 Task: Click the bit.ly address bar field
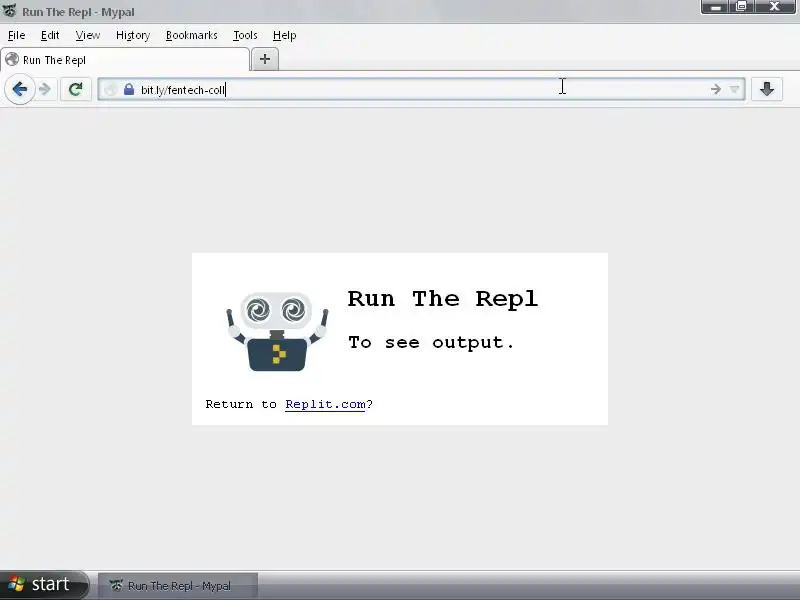(x=421, y=90)
